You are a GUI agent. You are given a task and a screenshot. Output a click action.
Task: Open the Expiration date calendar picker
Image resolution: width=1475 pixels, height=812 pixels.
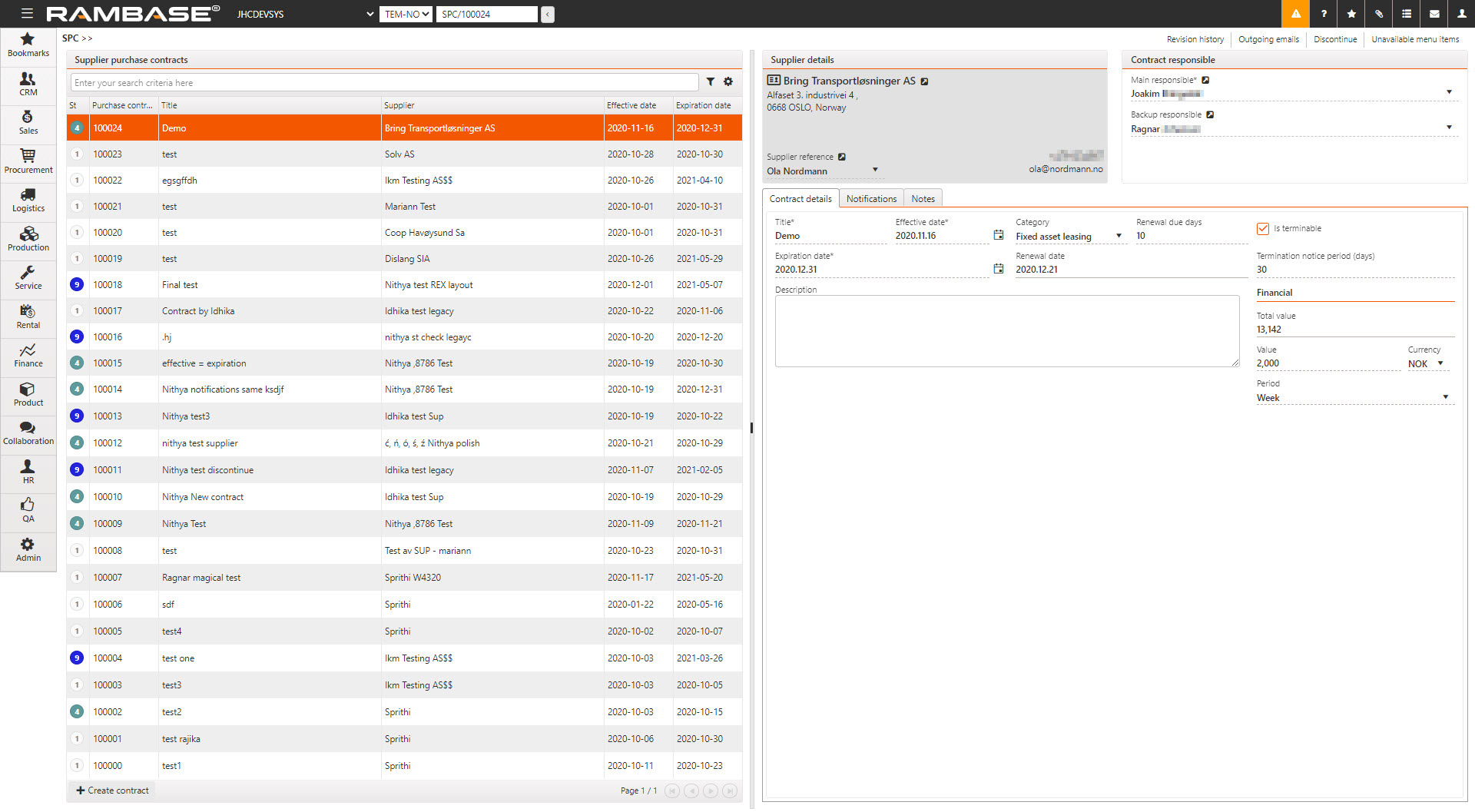click(998, 269)
